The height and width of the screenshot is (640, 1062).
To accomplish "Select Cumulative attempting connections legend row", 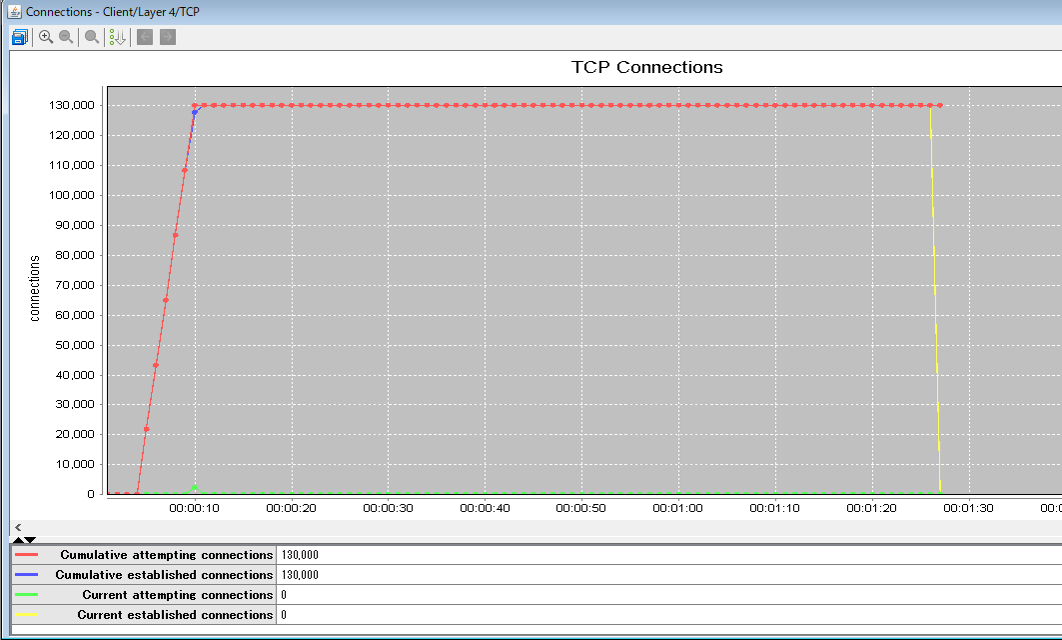I will pos(166,555).
